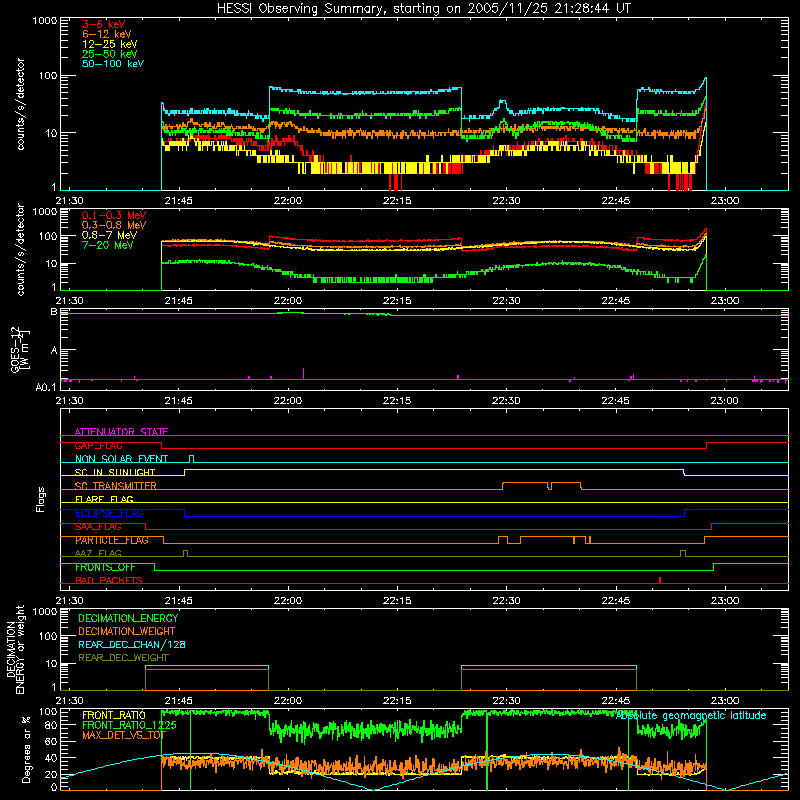The width and height of the screenshot is (800, 800).
Task: Click the DECIMATION_ENERGY legend entry
Action: (128, 618)
